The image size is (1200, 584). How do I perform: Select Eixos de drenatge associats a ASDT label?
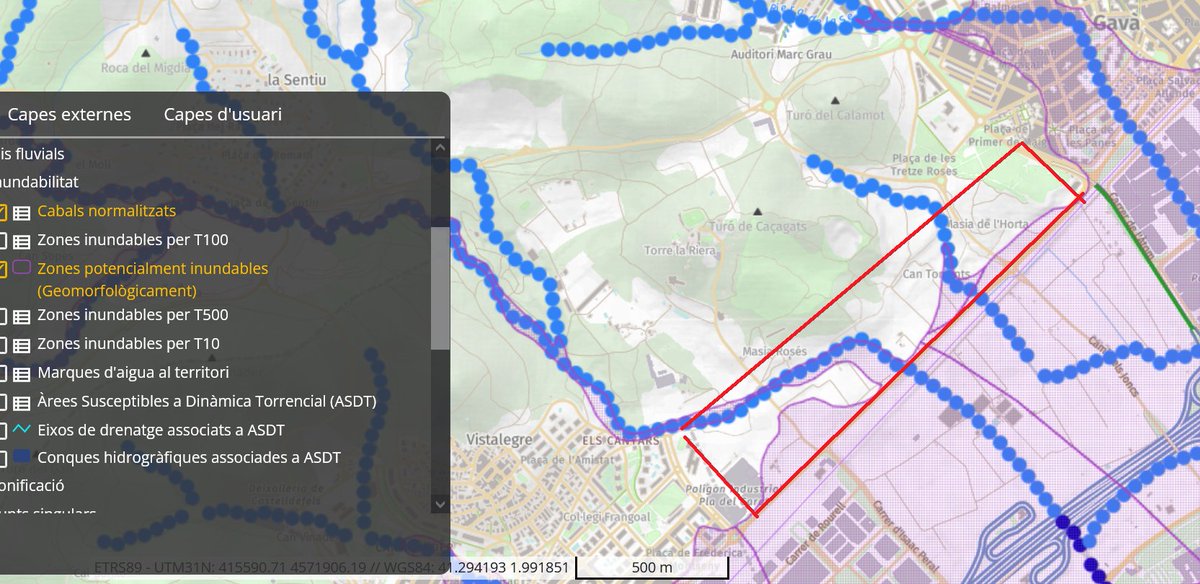[161, 430]
